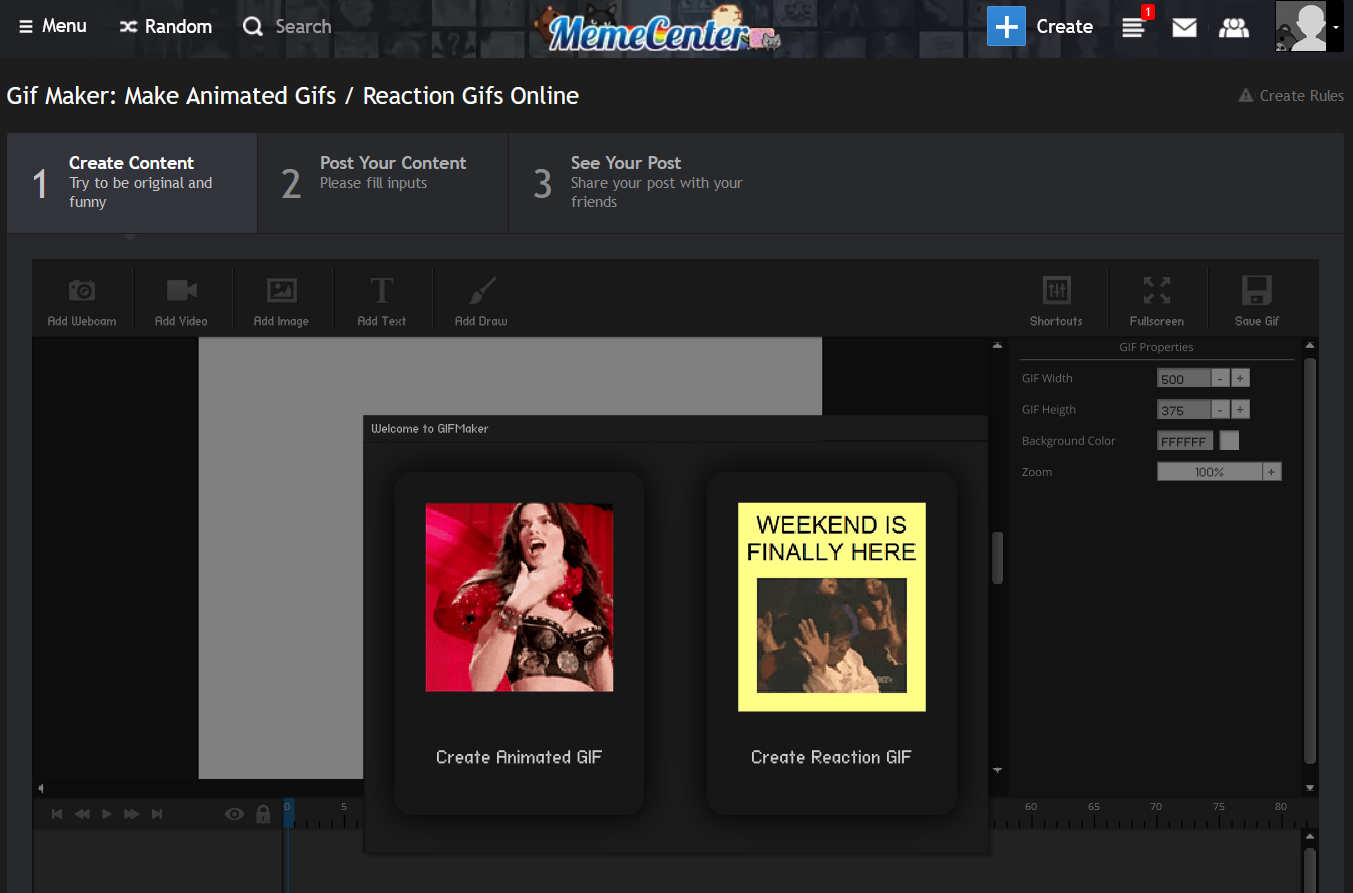
Task: Choose the Create Reaction GIF thumbnail
Action: click(x=832, y=607)
